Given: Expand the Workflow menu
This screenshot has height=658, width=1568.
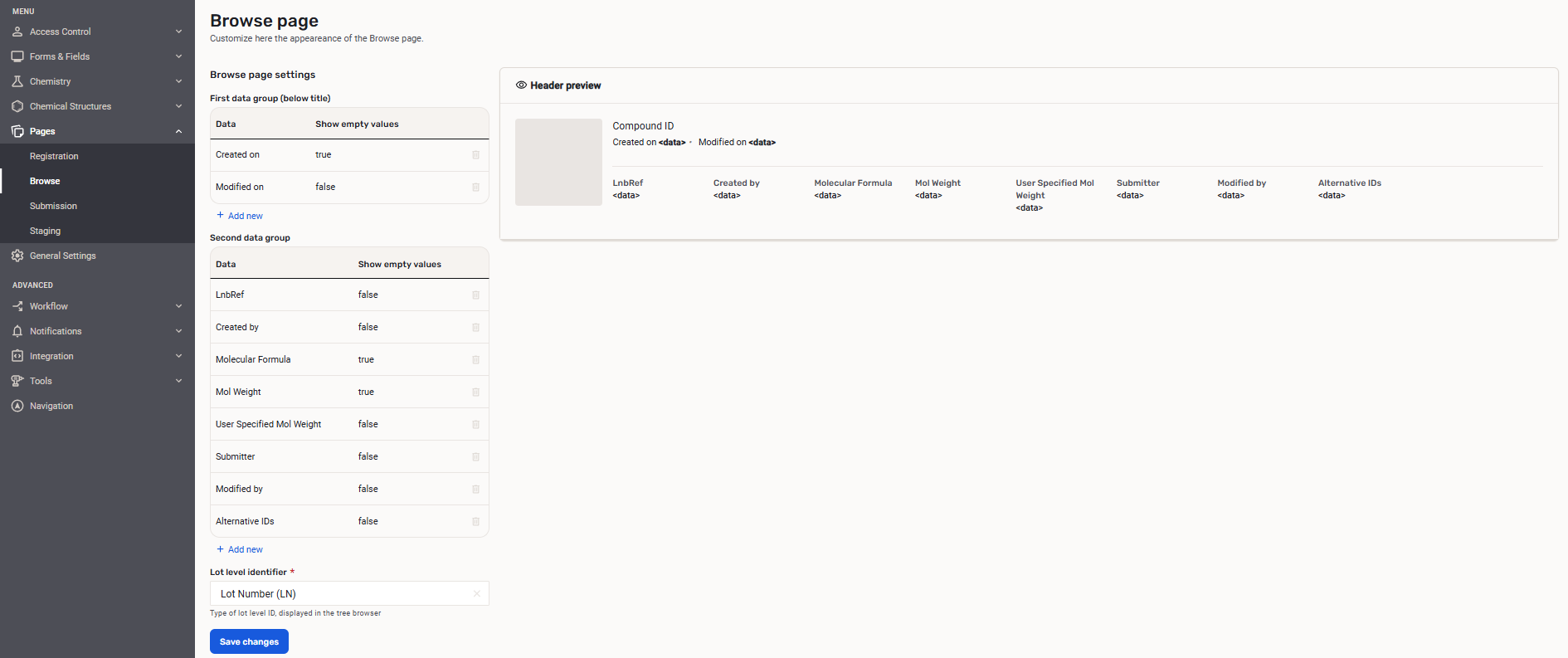Looking at the screenshot, I should click(x=178, y=306).
